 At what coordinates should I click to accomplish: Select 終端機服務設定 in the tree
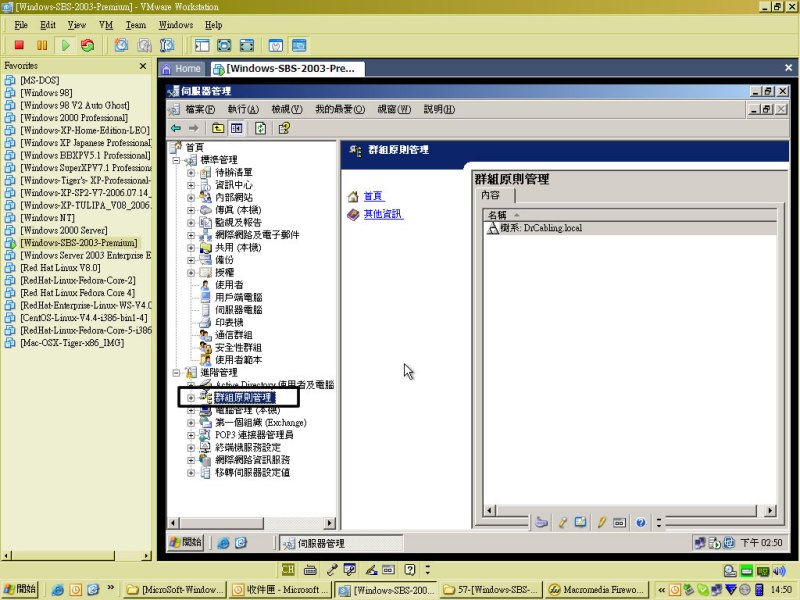pyautogui.click(x=248, y=447)
